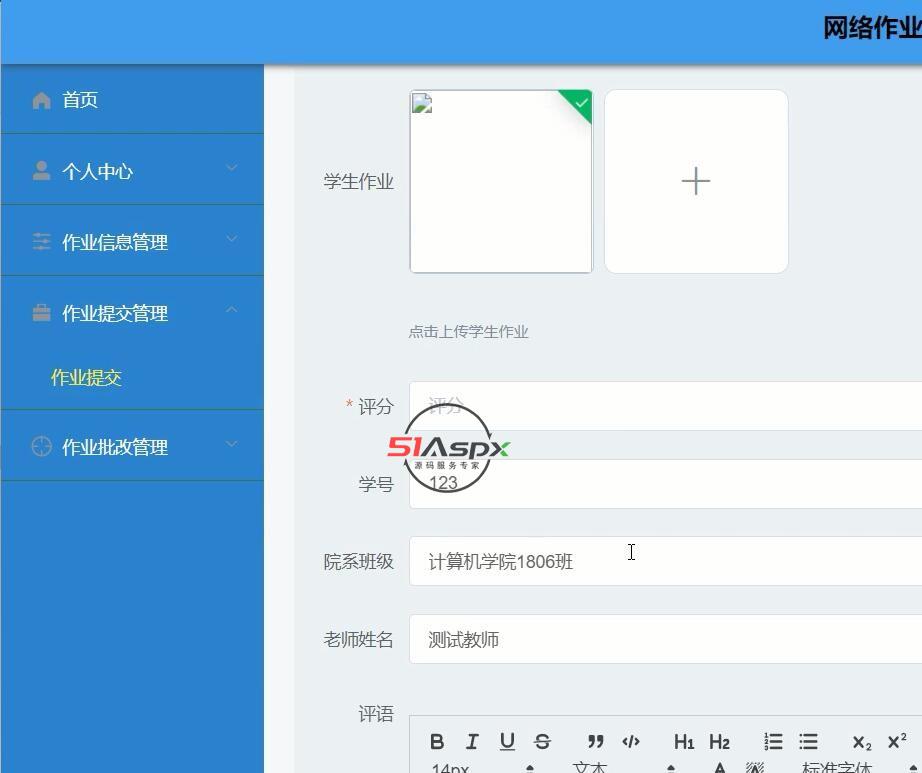The width and height of the screenshot is (922, 773).
Task: Click the 院系班级 input field
Action: click(x=666, y=561)
